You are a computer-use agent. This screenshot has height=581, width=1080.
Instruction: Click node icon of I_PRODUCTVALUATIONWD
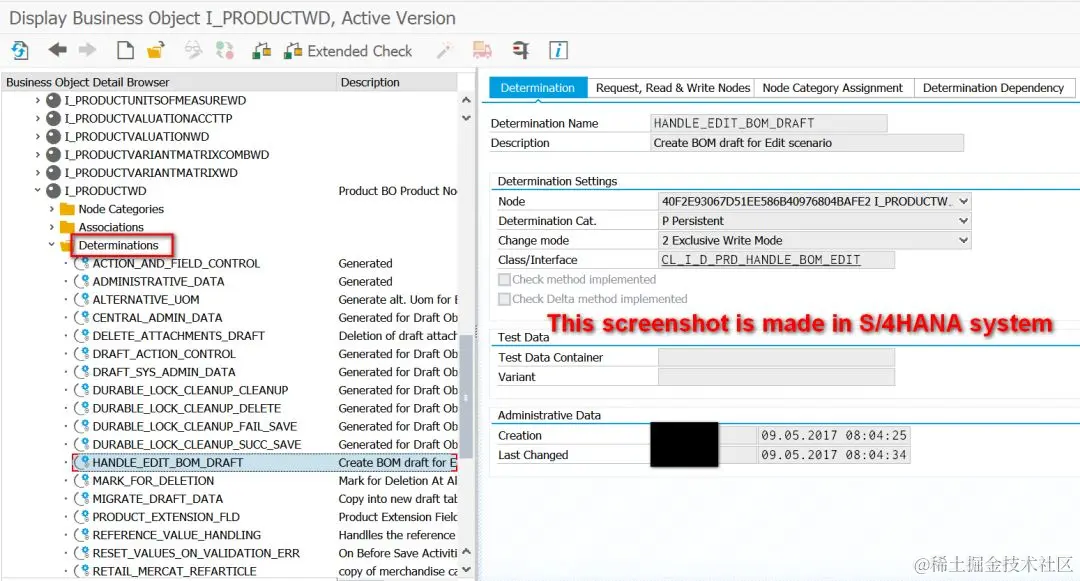53,136
